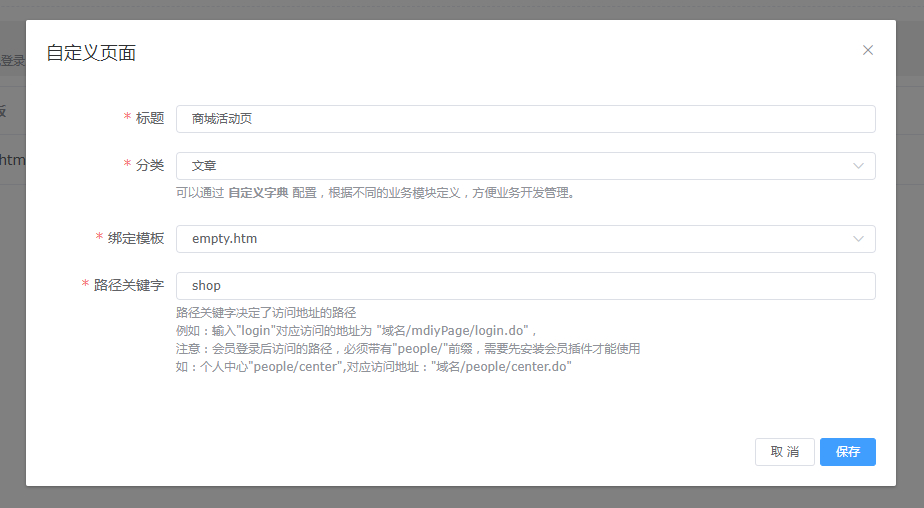Click the 路径关键字 field label

(x=128, y=285)
